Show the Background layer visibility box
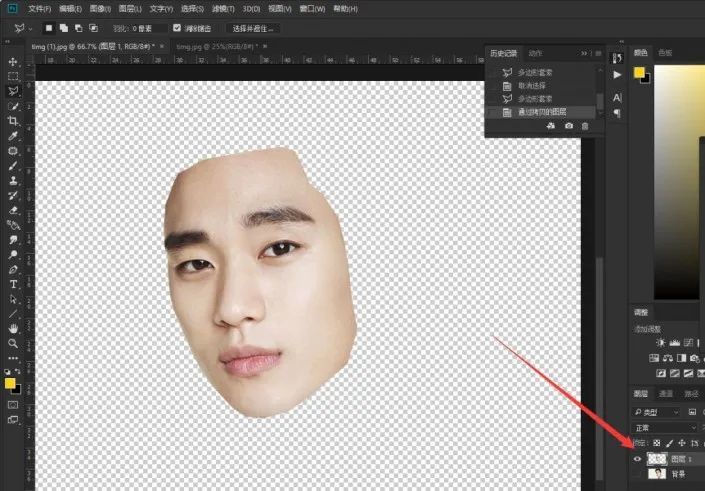This screenshot has height=491, width=705. pyautogui.click(x=637, y=473)
